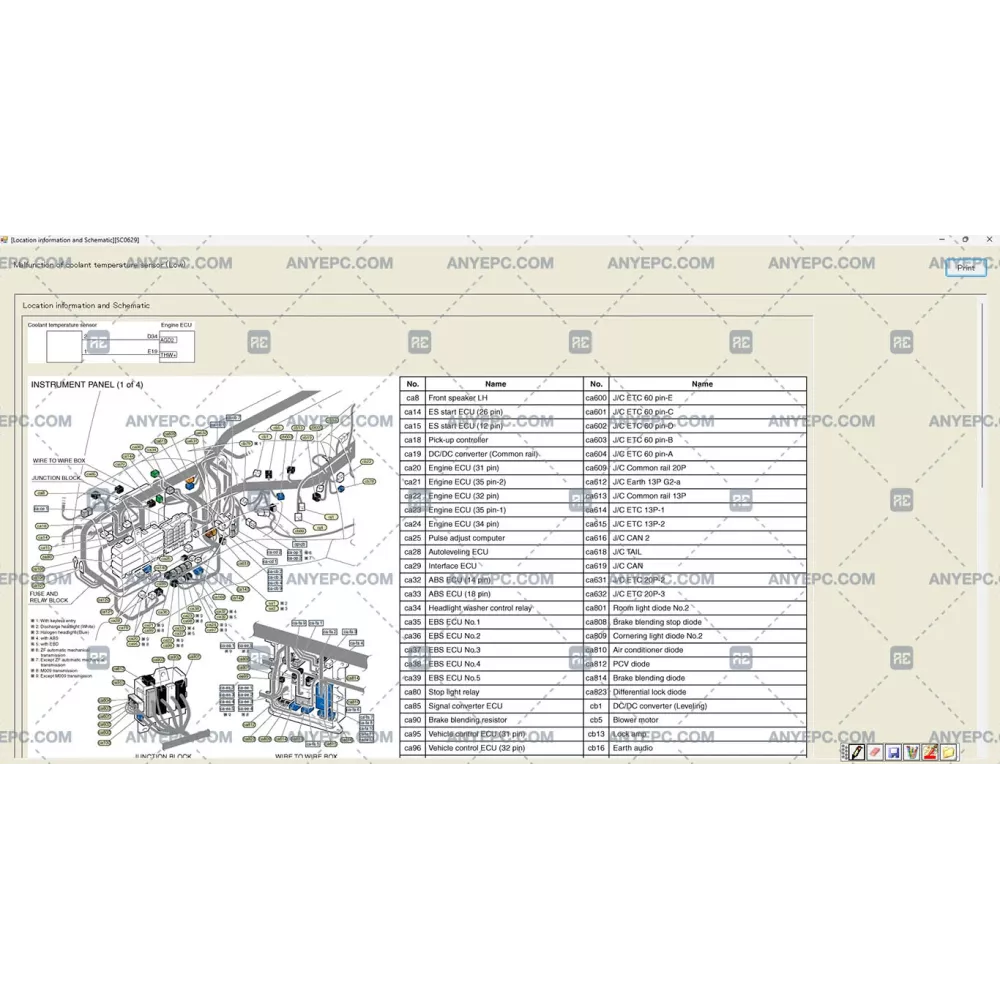Click the INSTRUMENT PANEL (1 of 4) heading
This screenshot has height=1000, width=1000.
(87, 385)
